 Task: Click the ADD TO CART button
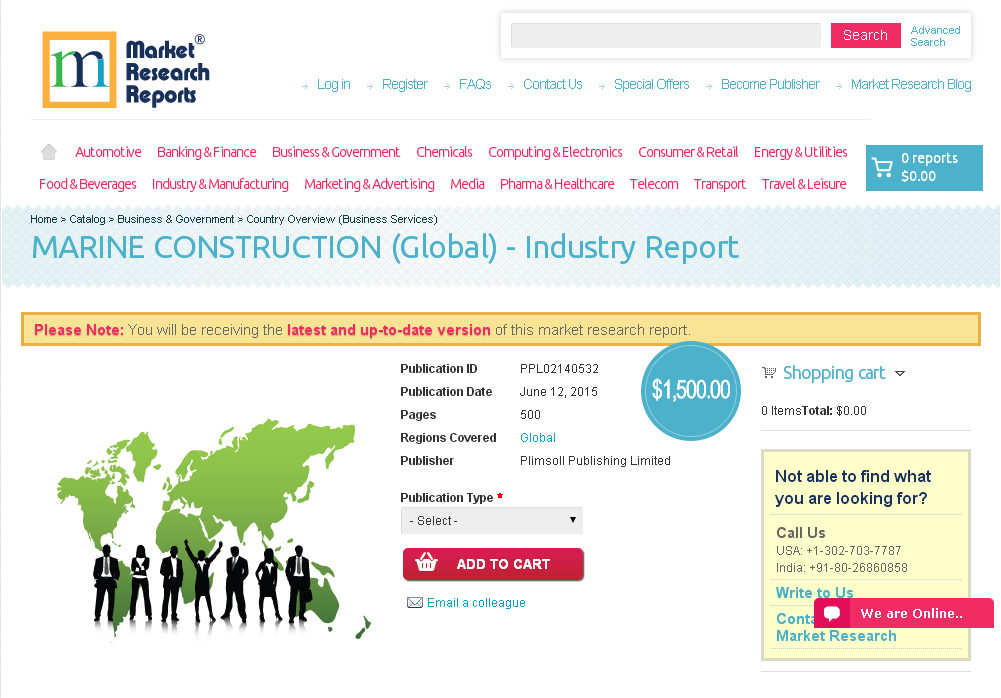point(493,563)
